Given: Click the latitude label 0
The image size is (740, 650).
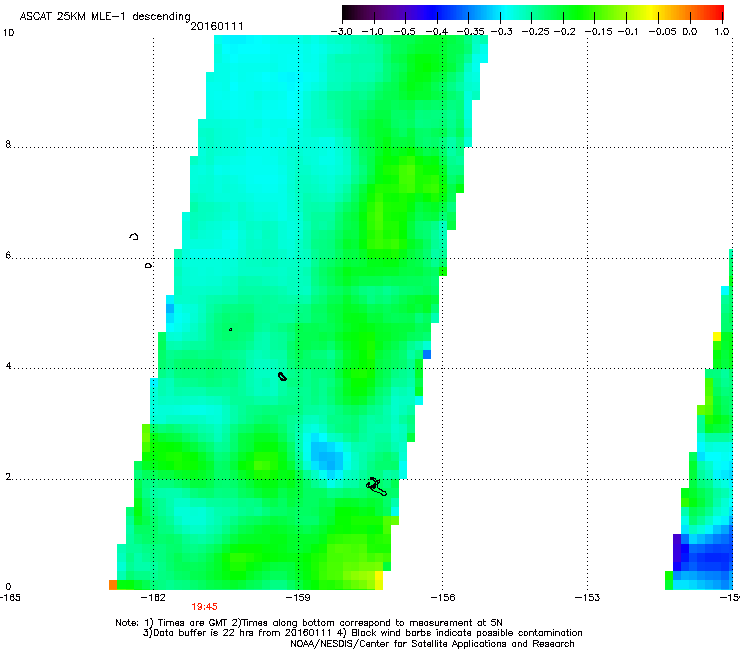Looking at the screenshot, I should 8,587.
